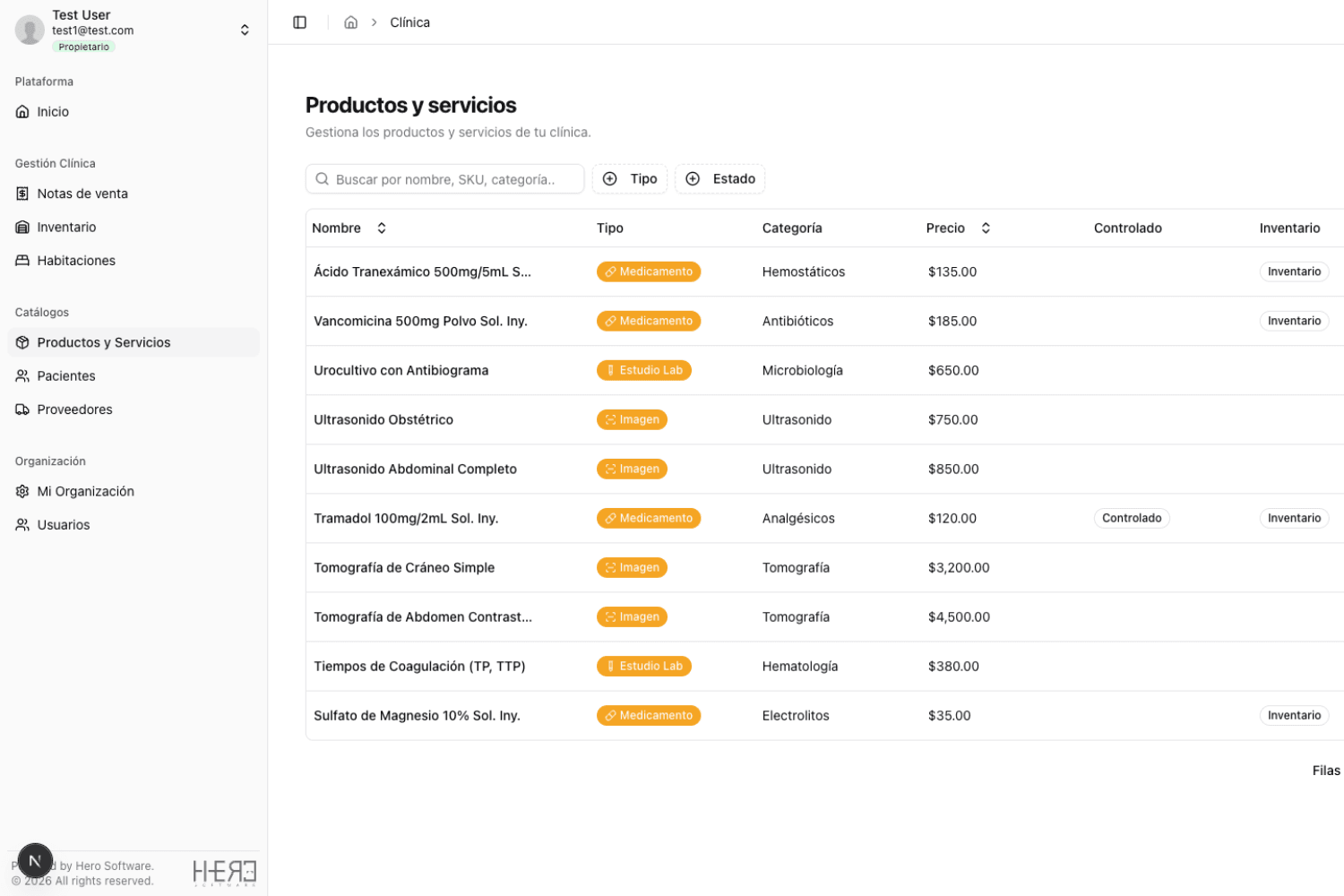Sort products by the Precio column
Image resolution: width=1344 pixels, height=896 pixels.
985,228
